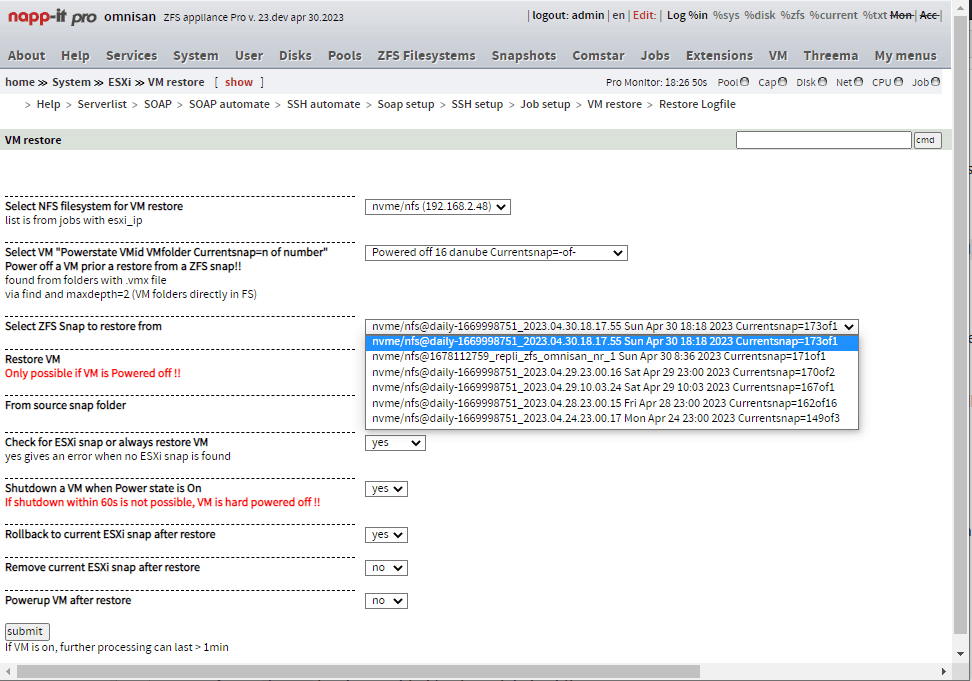Open the Jobs menu
The image size is (972, 681).
click(x=655, y=56)
